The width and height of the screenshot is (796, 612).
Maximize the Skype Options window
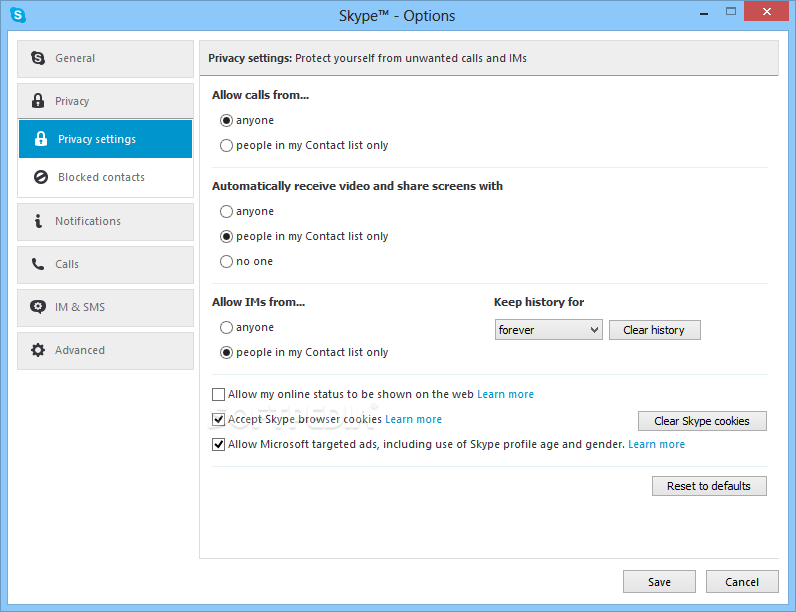point(731,12)
